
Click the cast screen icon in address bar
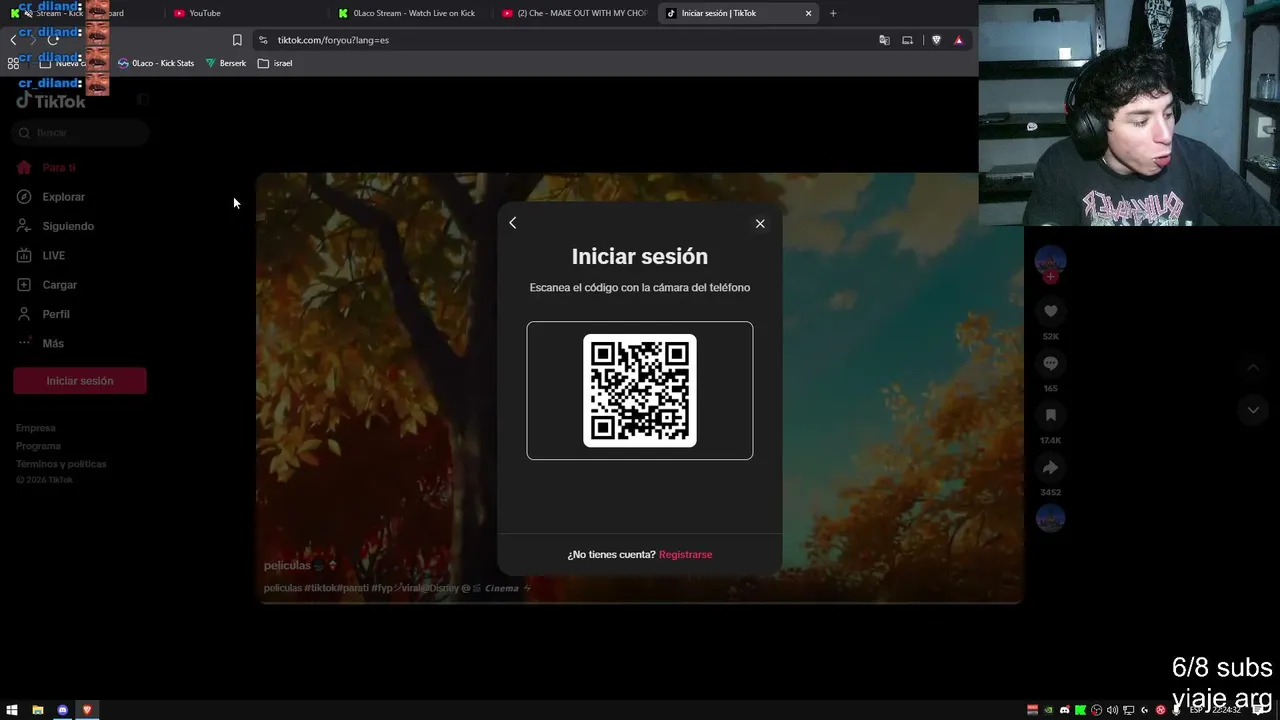point(907,40)
